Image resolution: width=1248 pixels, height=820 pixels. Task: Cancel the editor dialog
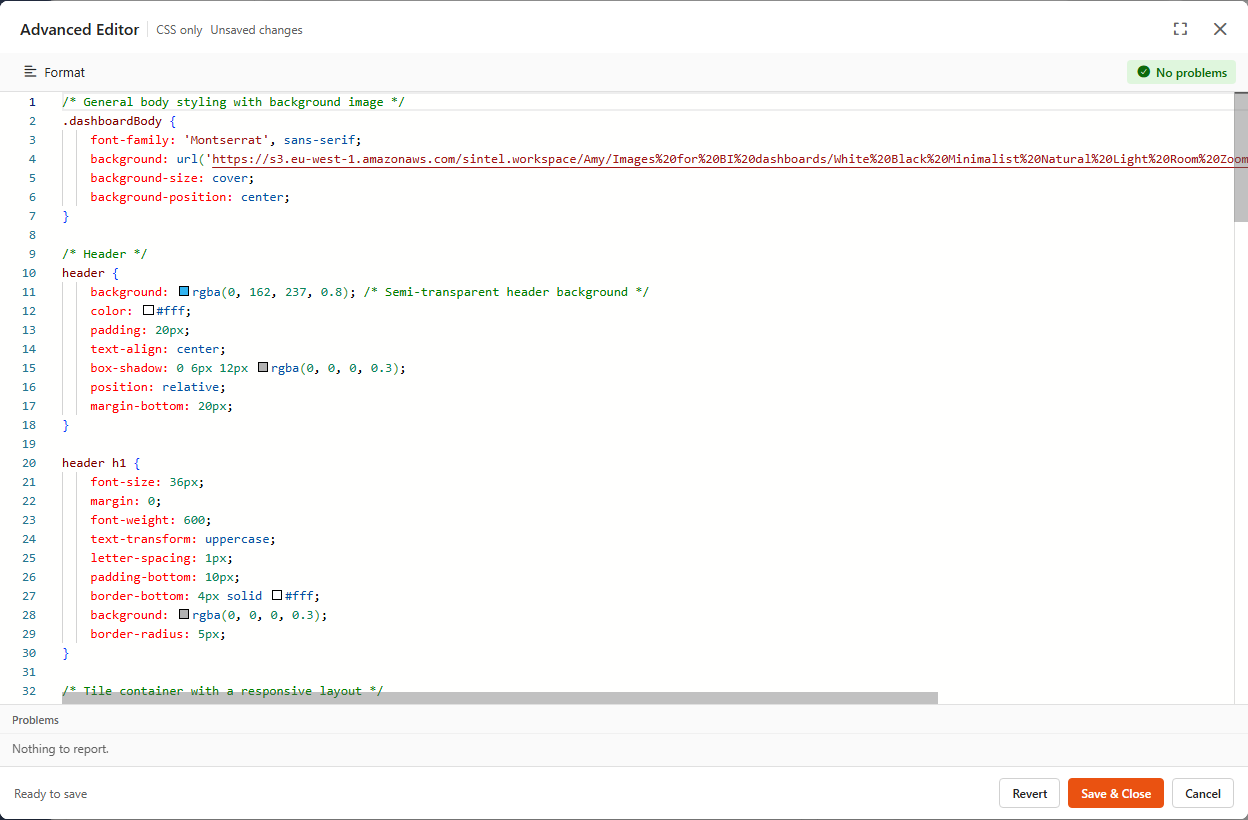point(1203,793)
